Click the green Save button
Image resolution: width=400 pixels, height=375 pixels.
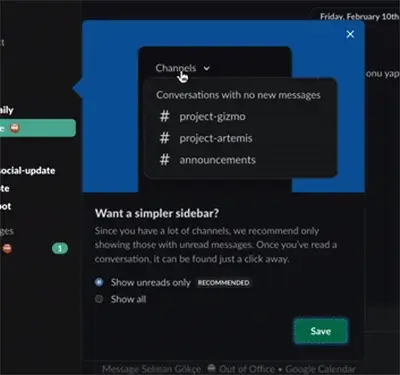(x=320, y=331)
